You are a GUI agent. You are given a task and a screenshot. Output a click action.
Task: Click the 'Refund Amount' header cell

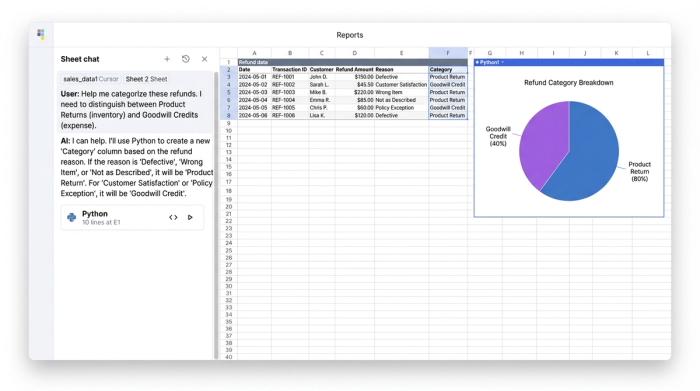(354, 70)
